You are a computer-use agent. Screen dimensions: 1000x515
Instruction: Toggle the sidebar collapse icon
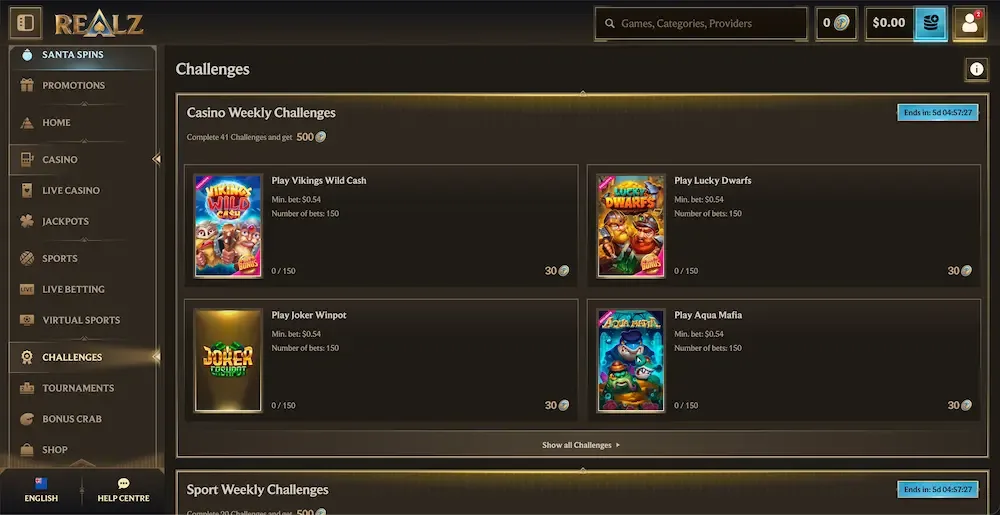pyautogui.click(x=26, y=23)
